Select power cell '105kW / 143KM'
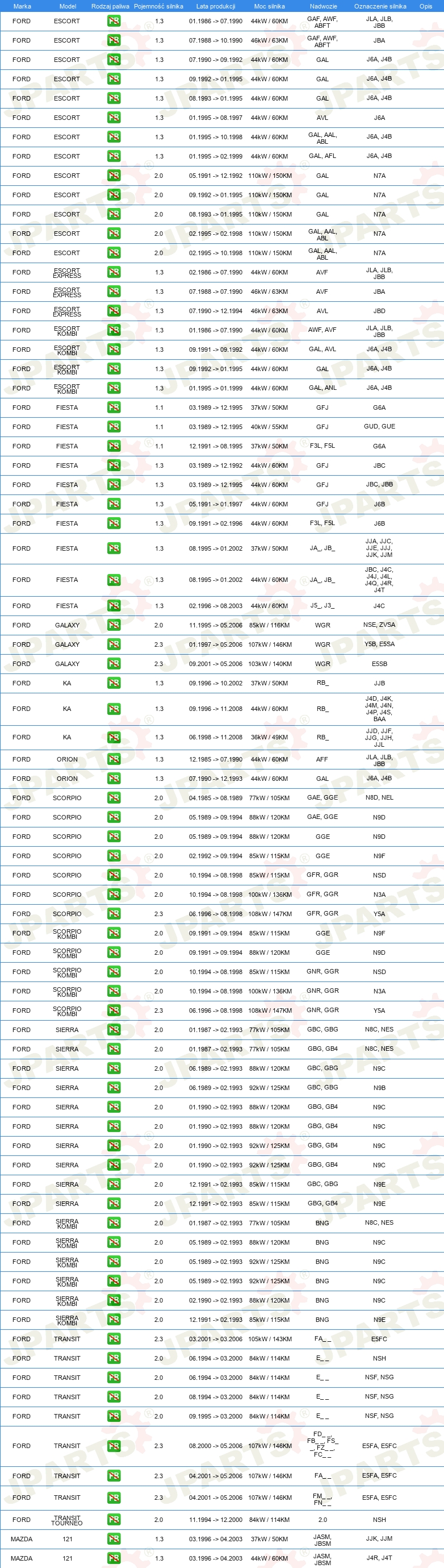Screen dimensions: 444x1568 click(x=270, y=1339)
